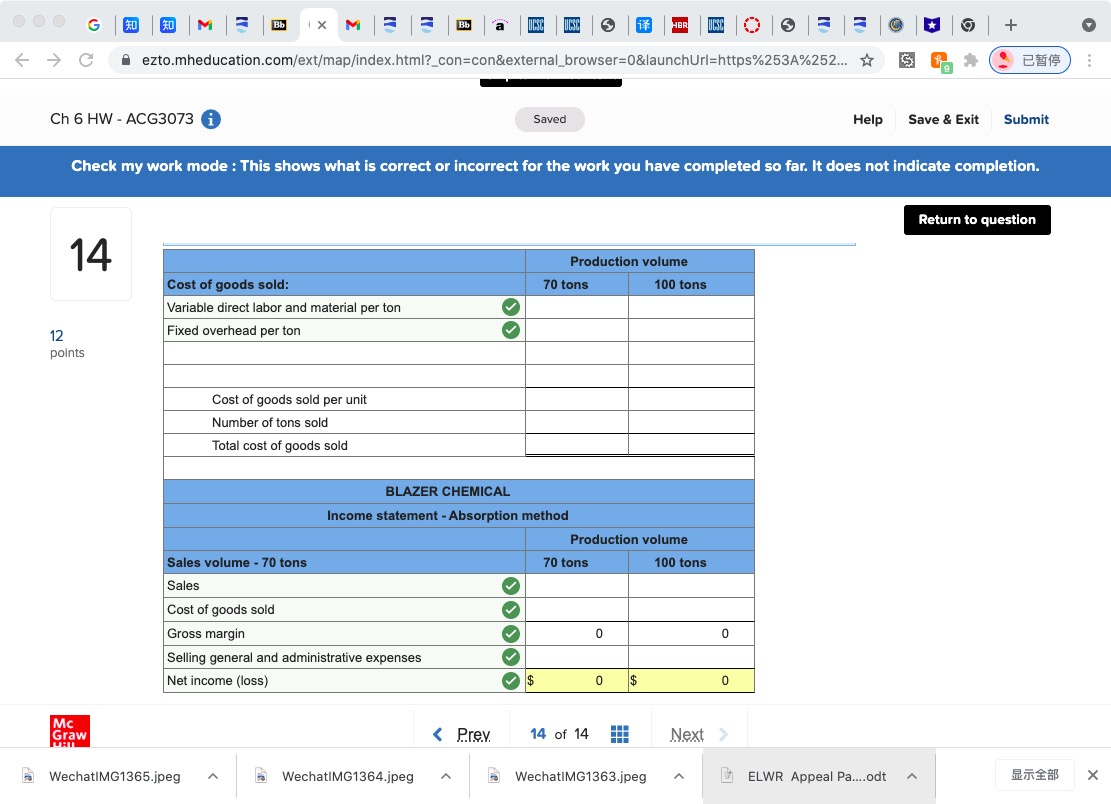Switch to the paused profile account
The image size is (1111, 804).
(1030, 60)
